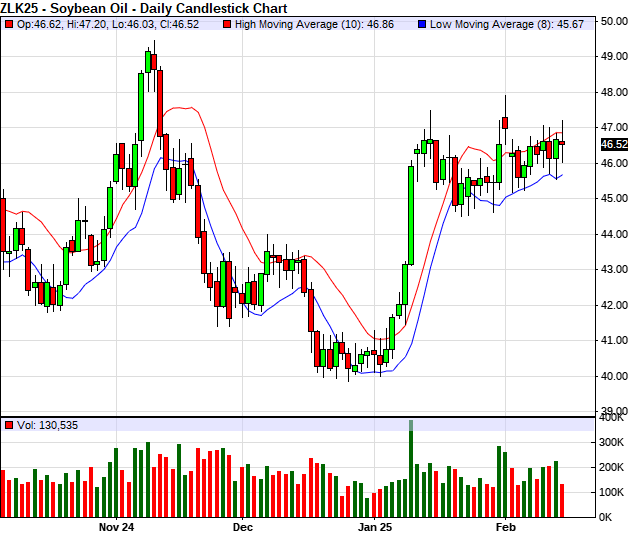Click the red High Moving Average legend swatch
The width and height of the screenshot is (640, 536).
pos(227,22)
